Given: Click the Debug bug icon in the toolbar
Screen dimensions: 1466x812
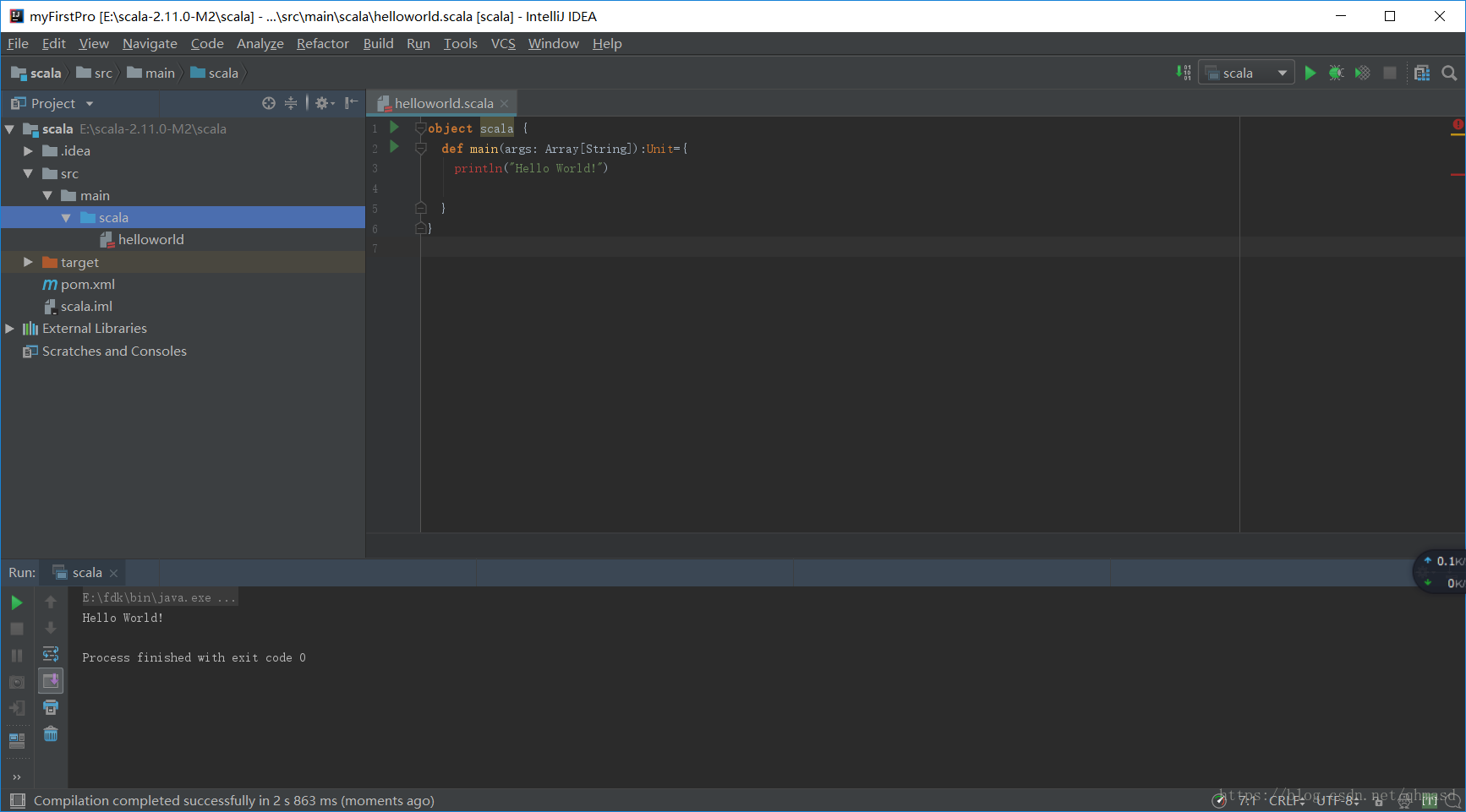Looking at the screenshot, I should tap(1336, 74).
